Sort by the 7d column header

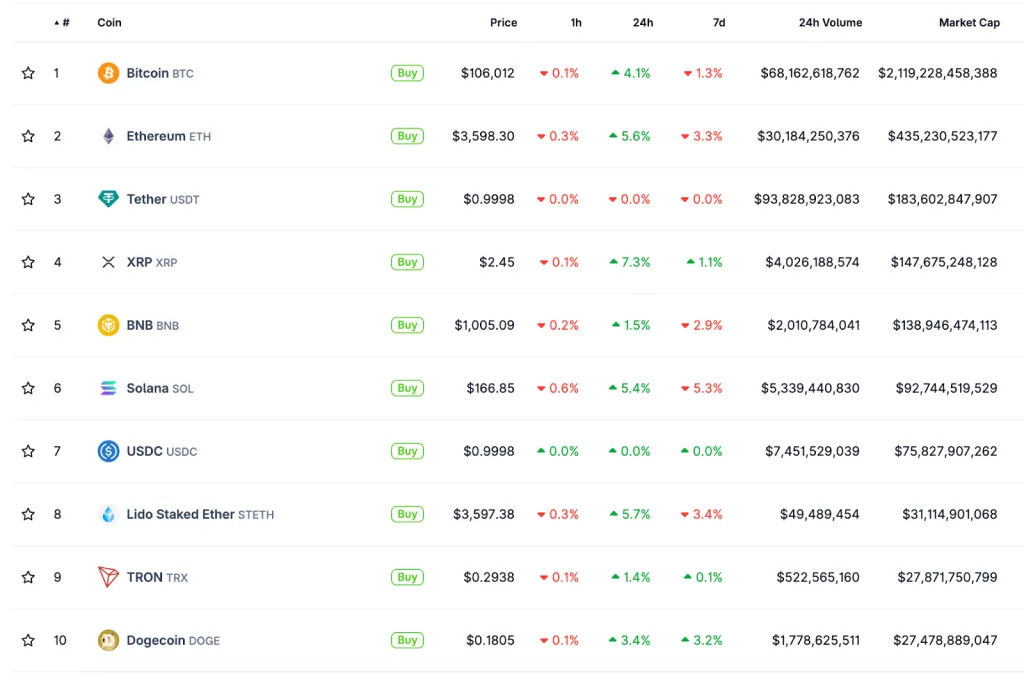[719, 22]
